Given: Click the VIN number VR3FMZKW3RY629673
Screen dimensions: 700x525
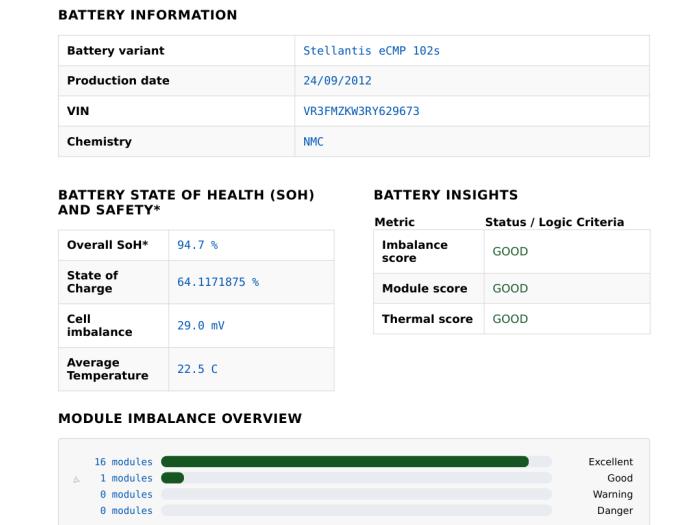Looking at the screenshot, I should [361, 111].
